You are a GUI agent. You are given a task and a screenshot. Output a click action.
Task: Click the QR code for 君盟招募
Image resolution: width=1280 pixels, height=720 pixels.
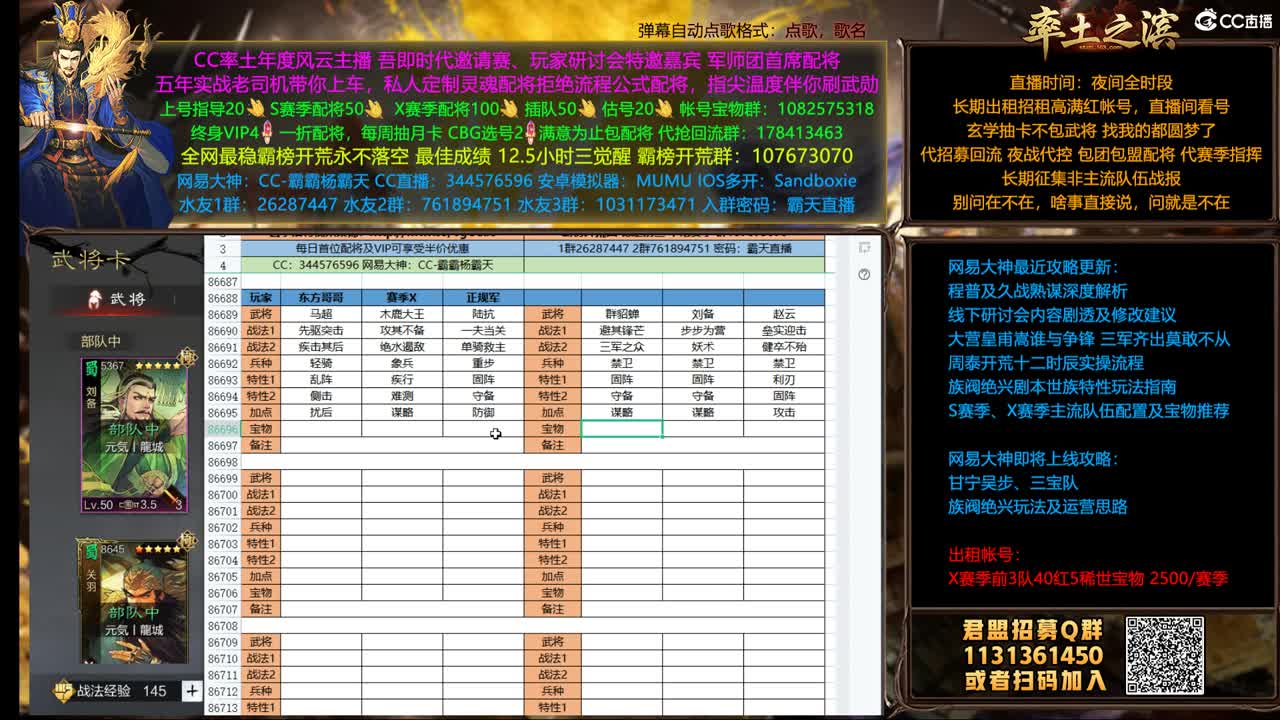[1165, 655]
